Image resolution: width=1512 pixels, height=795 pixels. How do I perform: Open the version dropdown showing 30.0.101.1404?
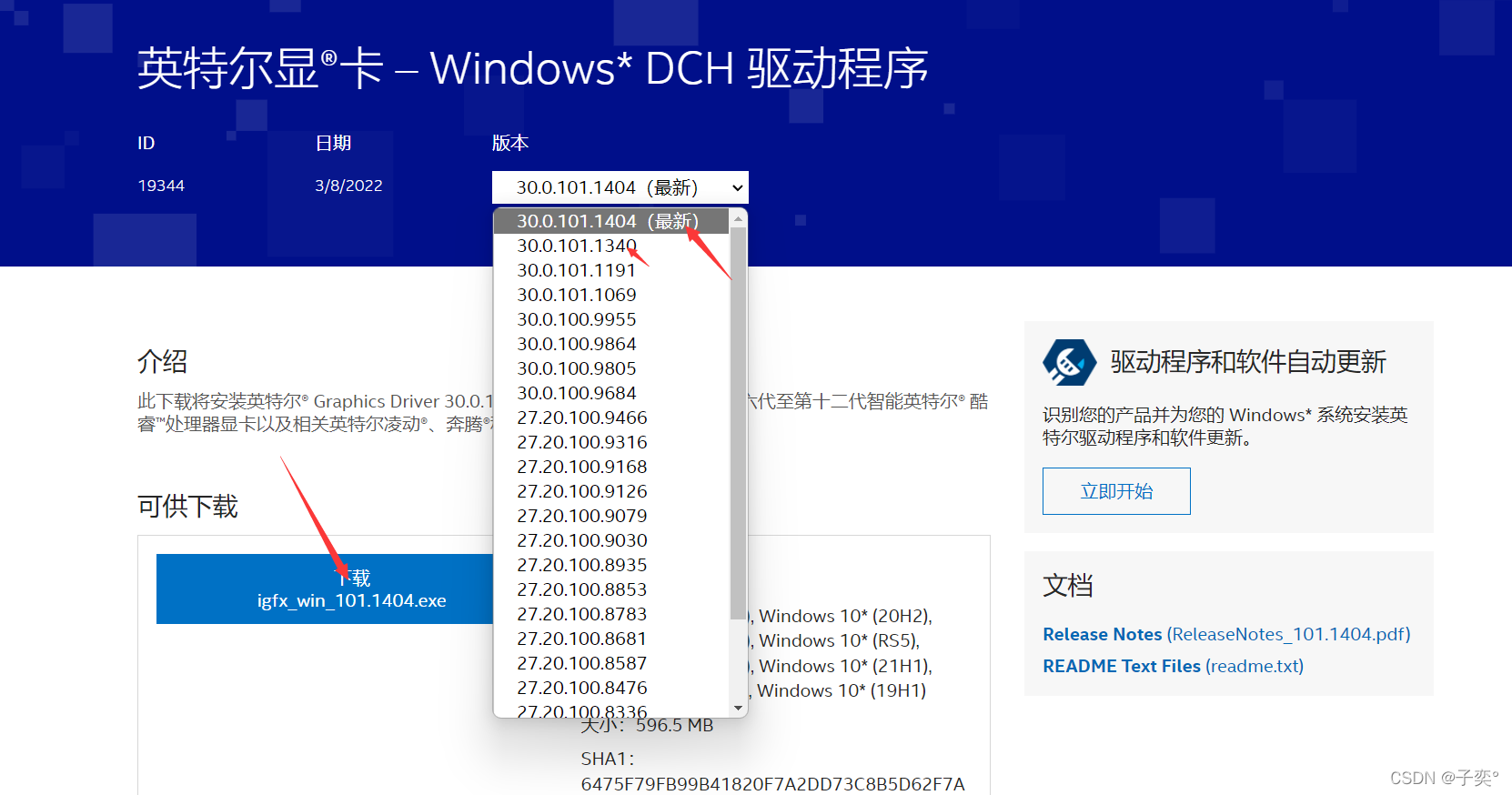tap(620, 187)
